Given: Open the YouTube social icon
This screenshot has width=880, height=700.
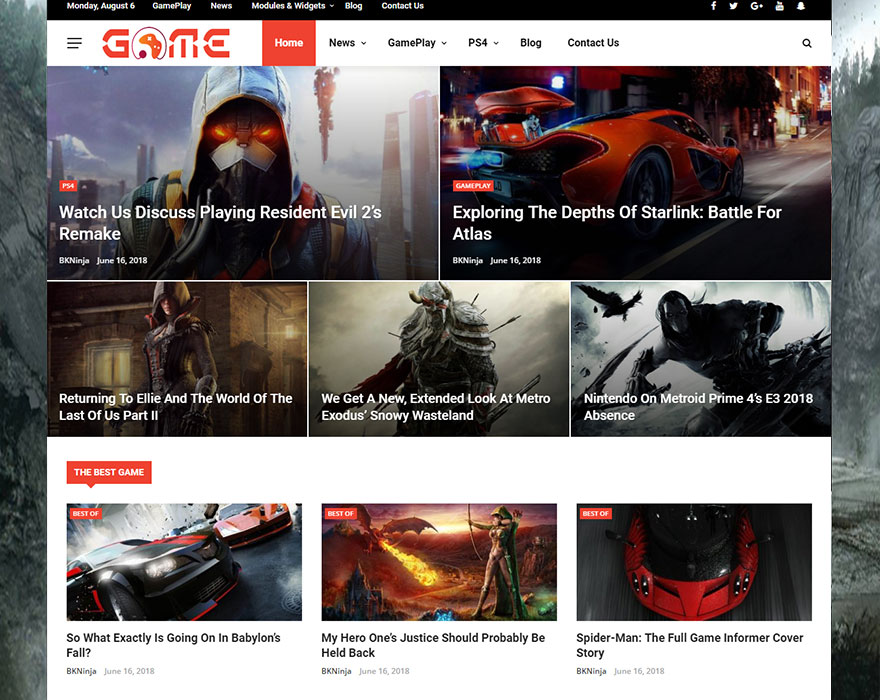Looking at the screenshot, I should [780, 6].
